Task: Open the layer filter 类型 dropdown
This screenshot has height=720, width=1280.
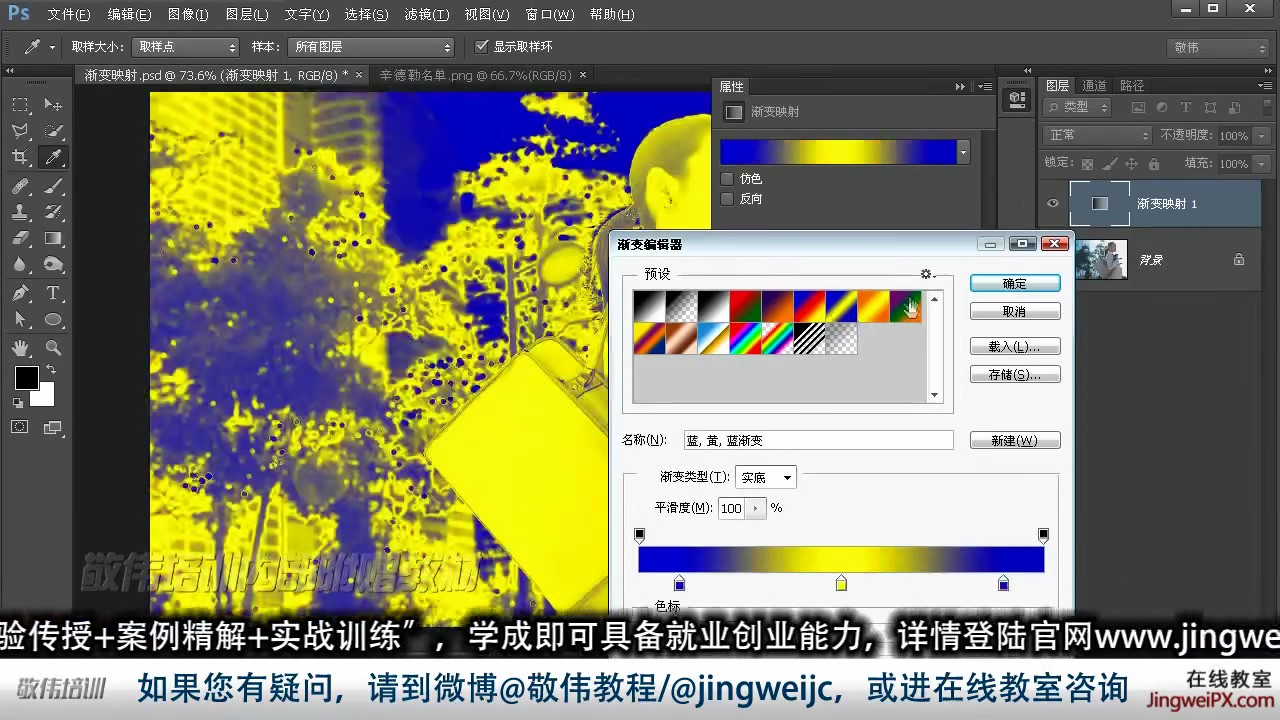Action: click(1077, 107)
